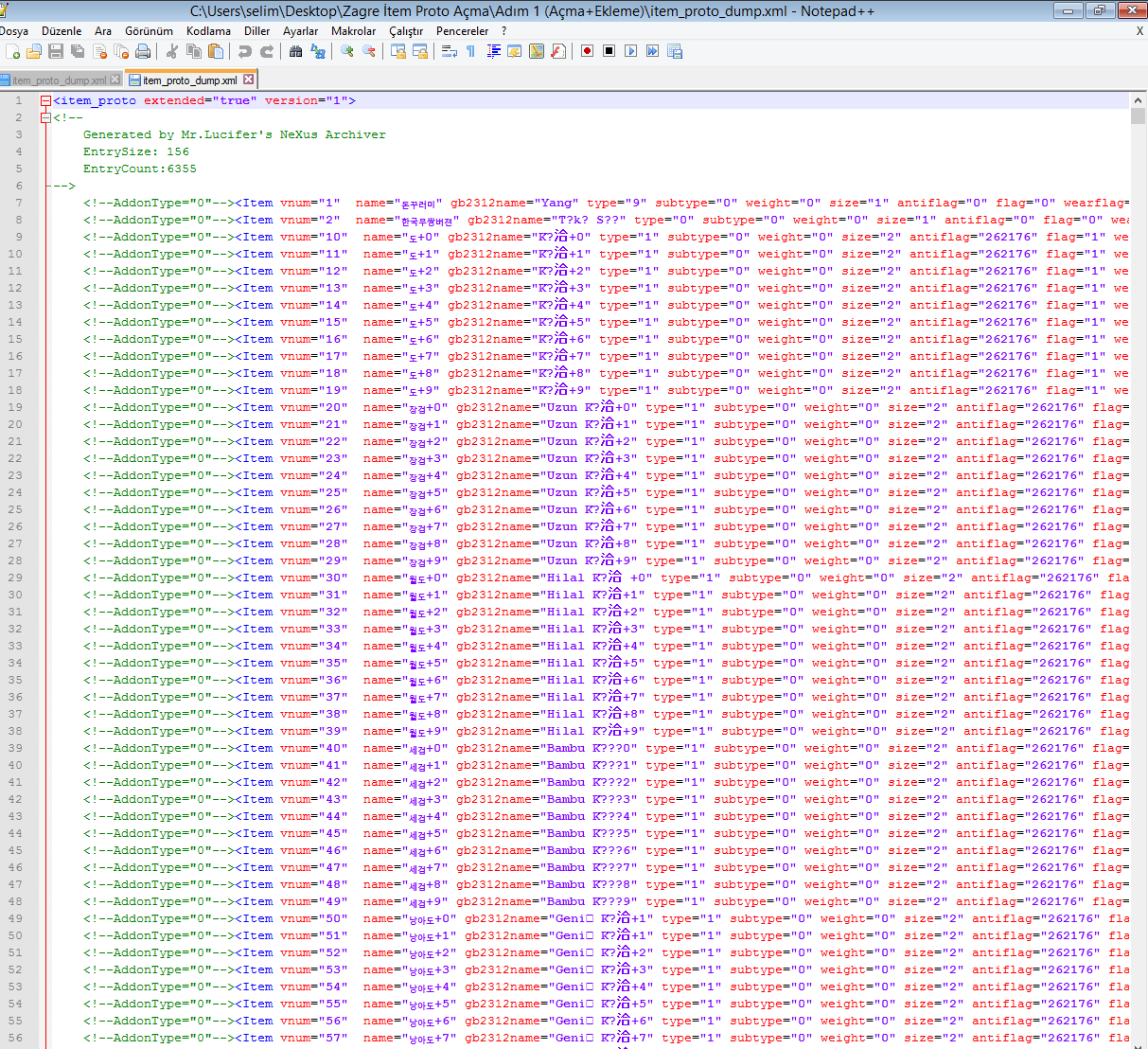Click line number 7 in the margin

click(18, 203)
